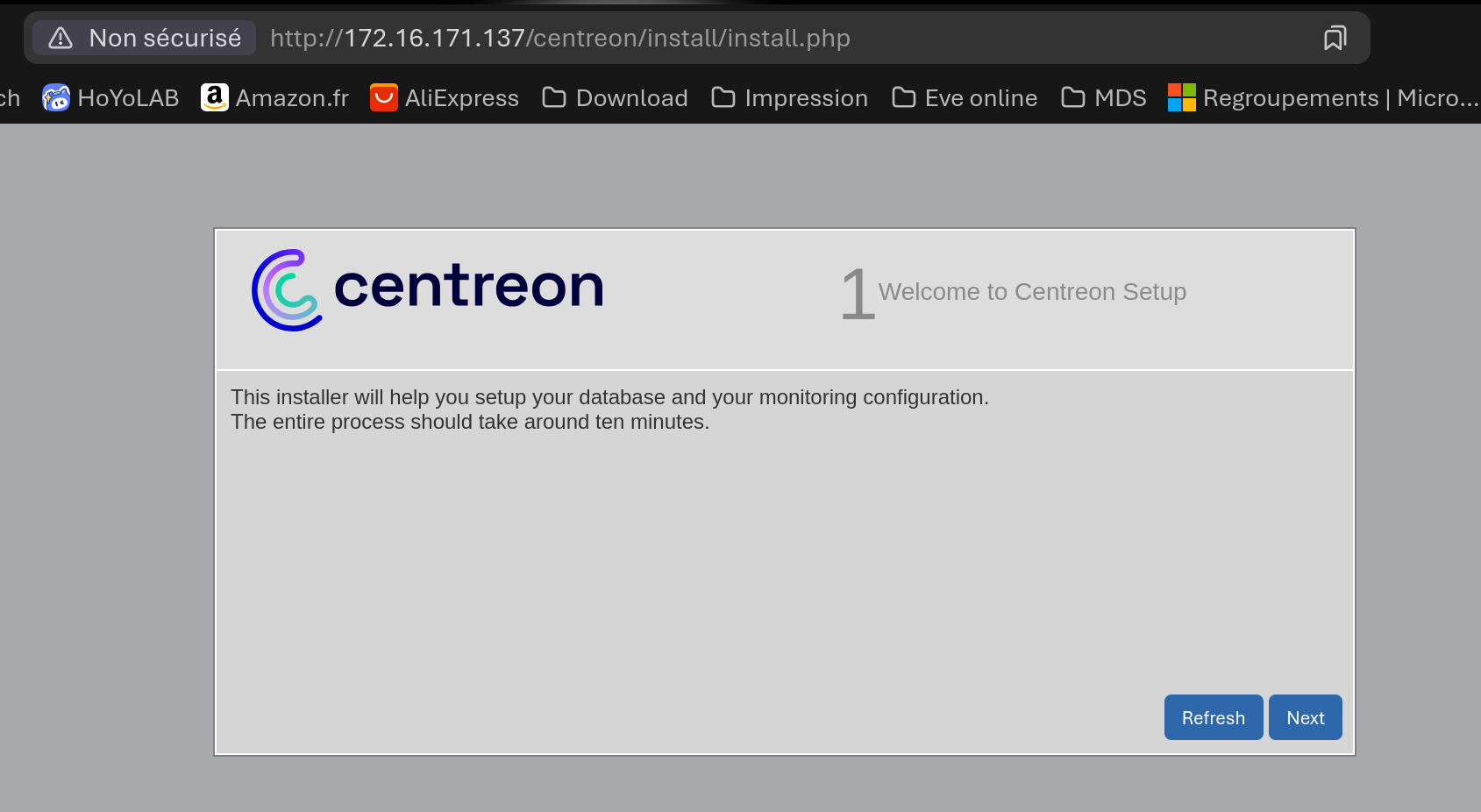Click the bookmark icon in address bar
The height and width of the screenshot is (812, 1481).
tap(1335, 38)
